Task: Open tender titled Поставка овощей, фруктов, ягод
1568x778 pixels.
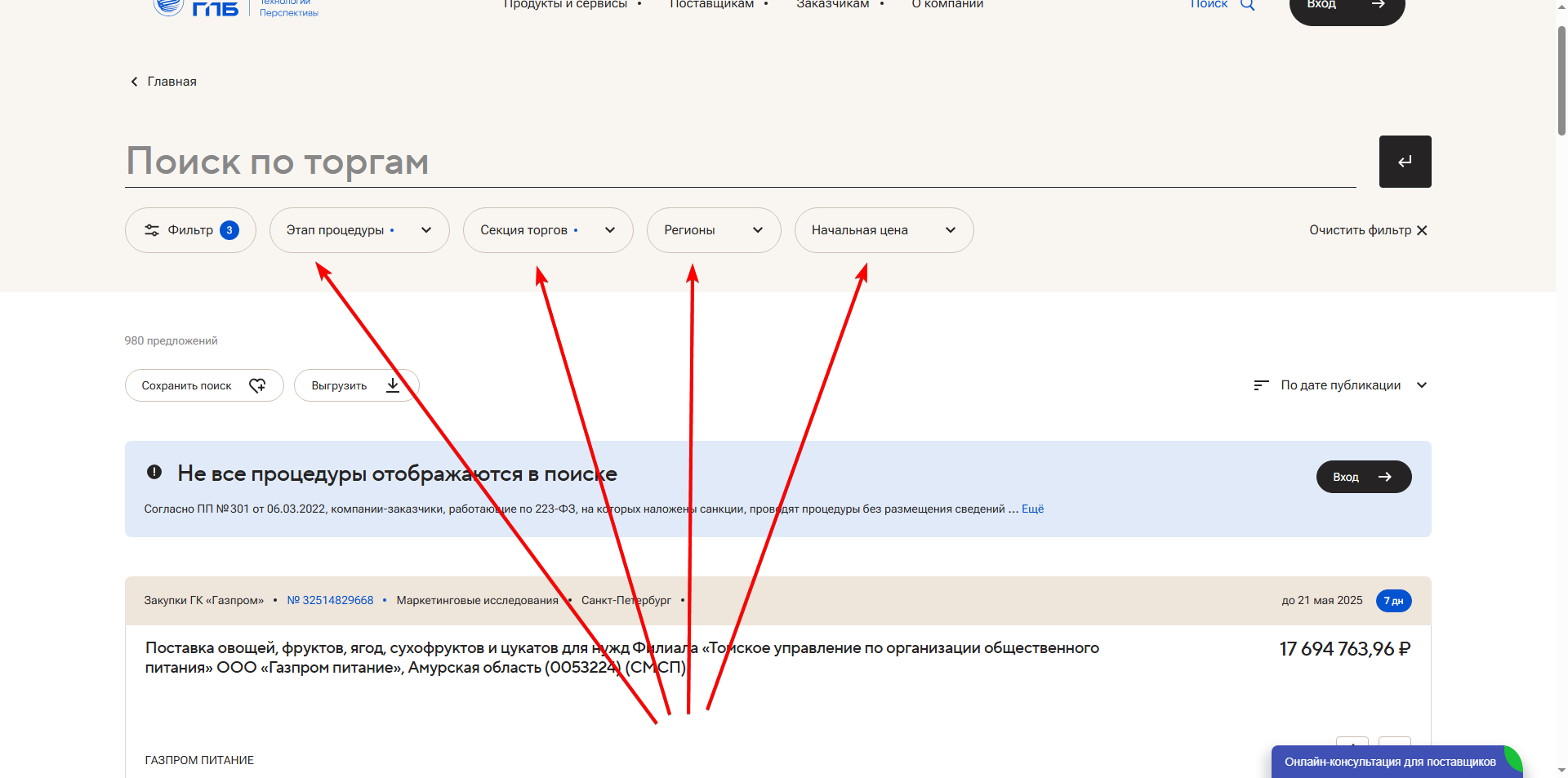Action: coord(622,658)
